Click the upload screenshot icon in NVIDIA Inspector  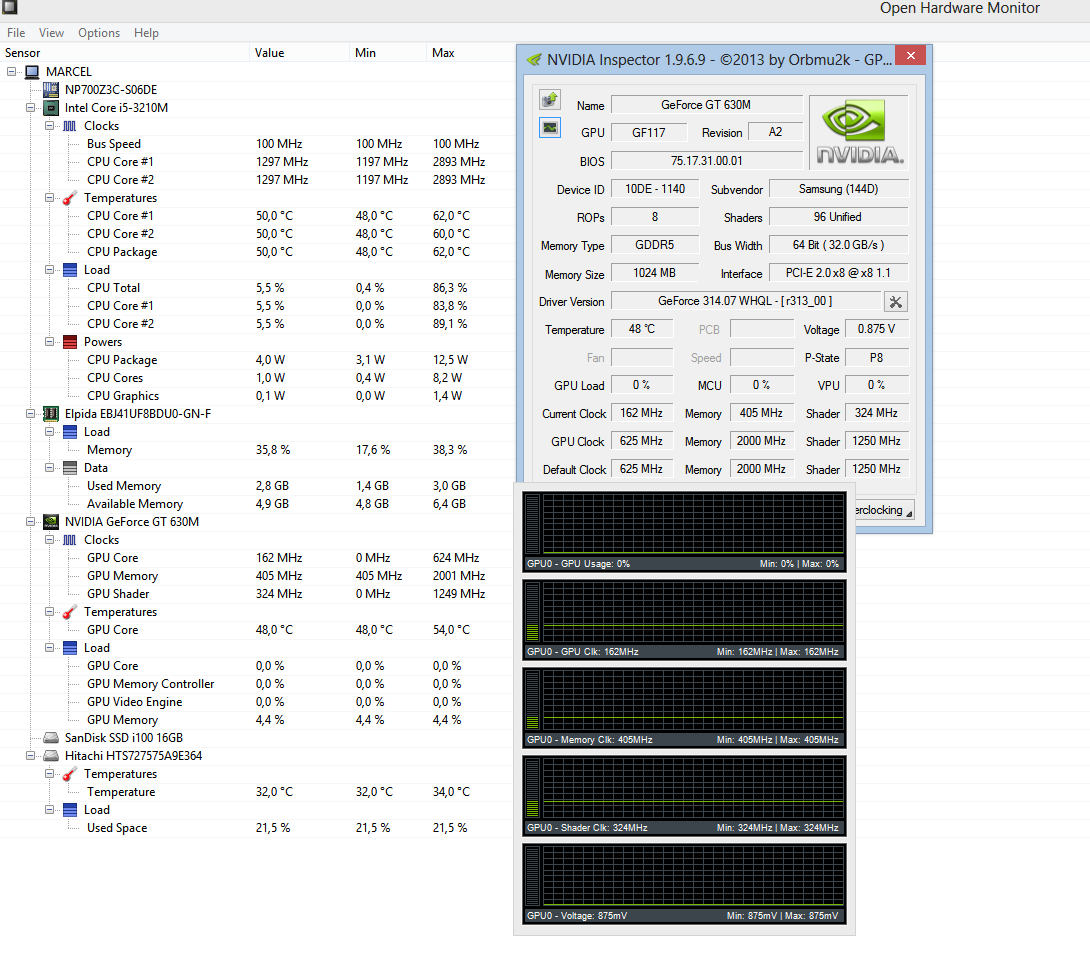point(550,100)
